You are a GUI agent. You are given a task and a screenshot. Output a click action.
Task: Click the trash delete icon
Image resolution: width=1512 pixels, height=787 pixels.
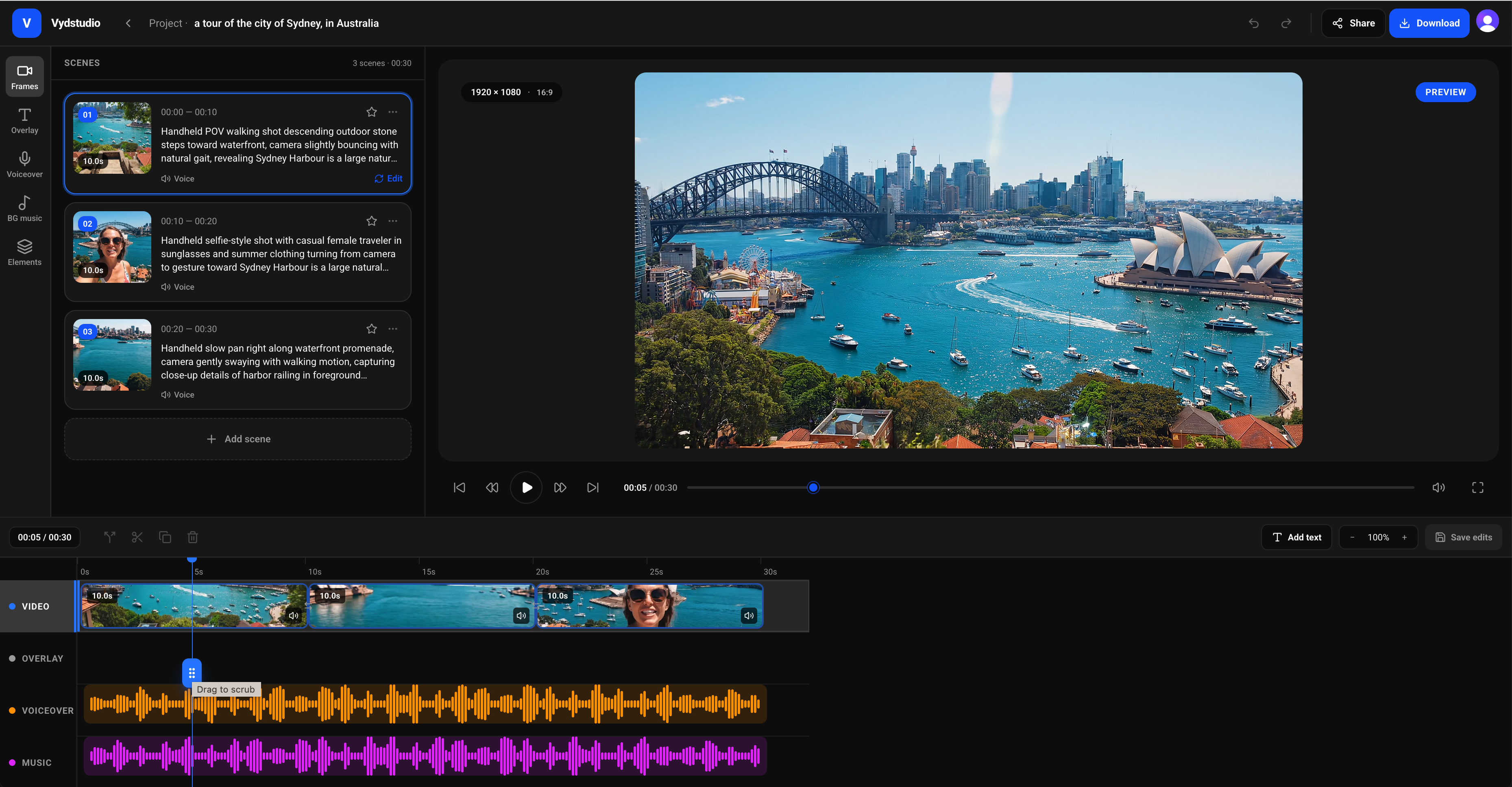(192, 537)
